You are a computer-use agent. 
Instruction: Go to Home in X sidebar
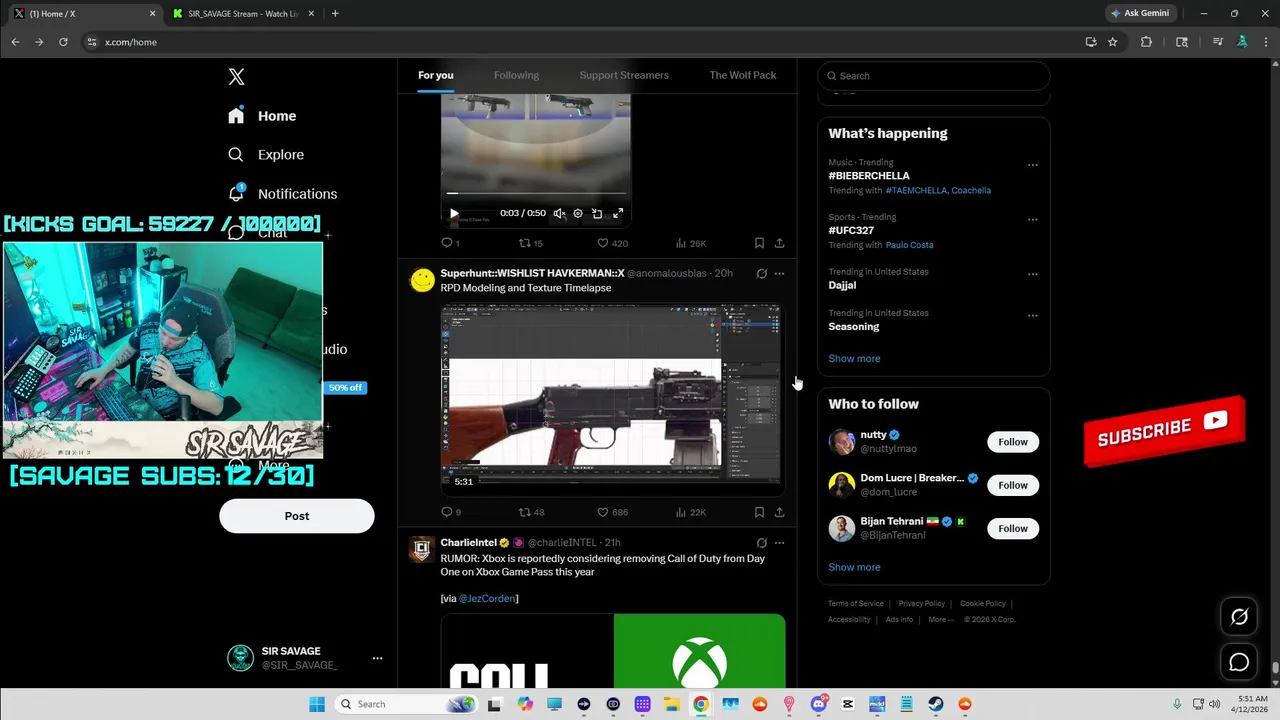coord(262,116)
